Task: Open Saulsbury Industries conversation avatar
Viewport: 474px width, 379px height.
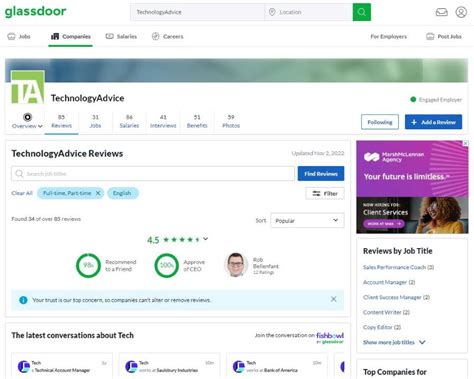Action: coord(131,367)
